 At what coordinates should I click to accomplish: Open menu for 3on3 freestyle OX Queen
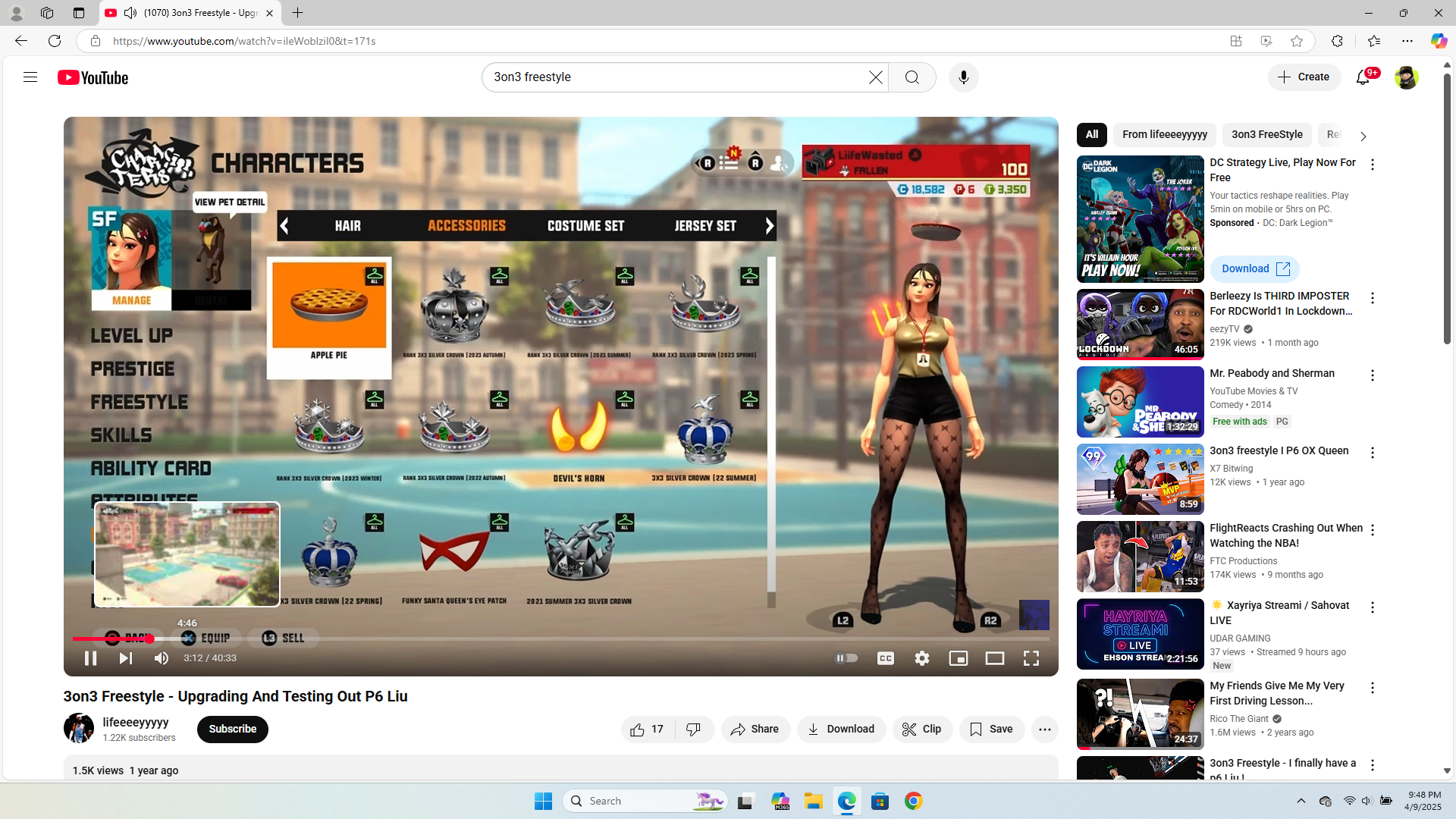tap(1372, 453)
